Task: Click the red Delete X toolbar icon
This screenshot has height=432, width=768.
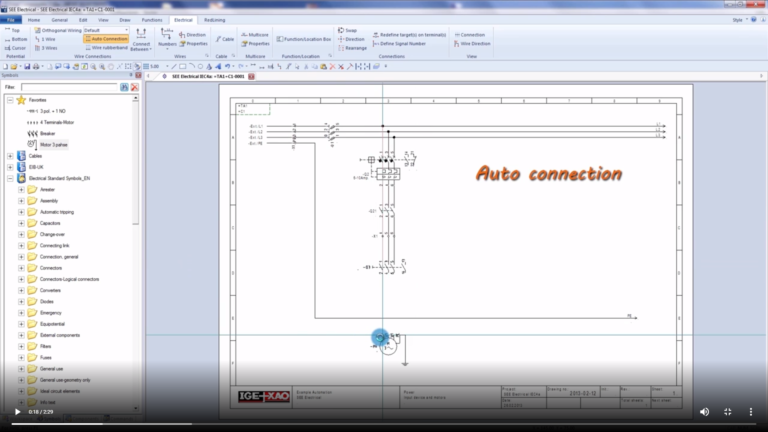Action: [x=333, y=67]
